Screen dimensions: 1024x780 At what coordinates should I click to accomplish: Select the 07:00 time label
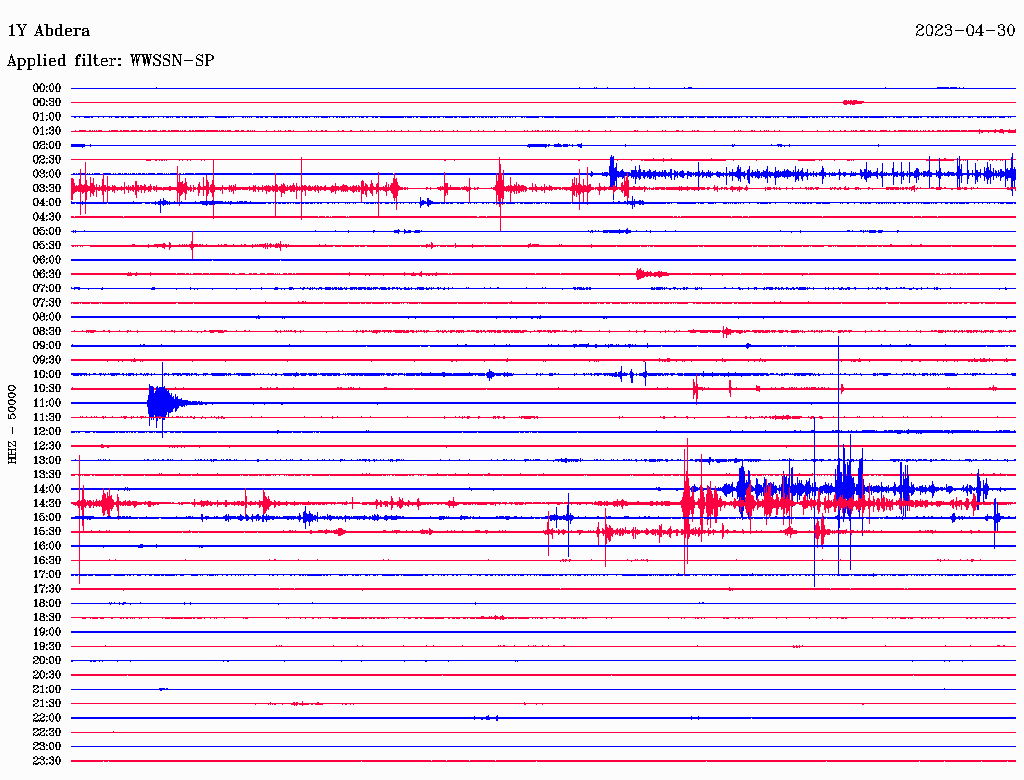[47, 289]
